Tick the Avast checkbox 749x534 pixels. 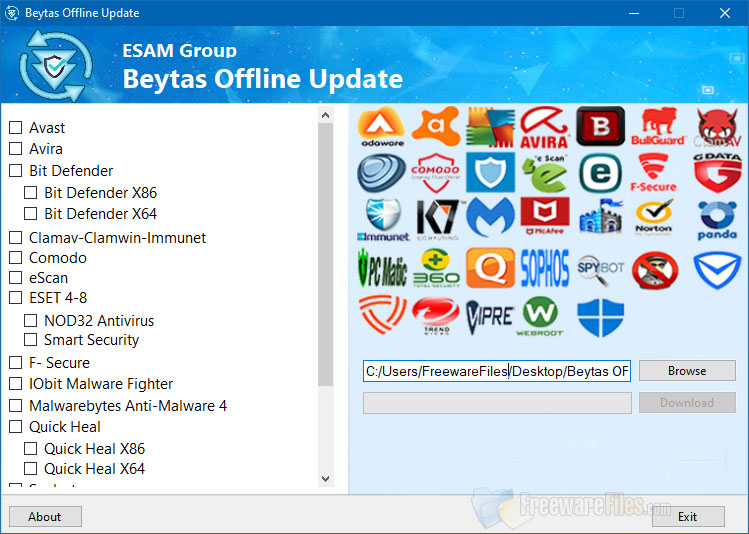pyautogui.click(x=16, y=128)
